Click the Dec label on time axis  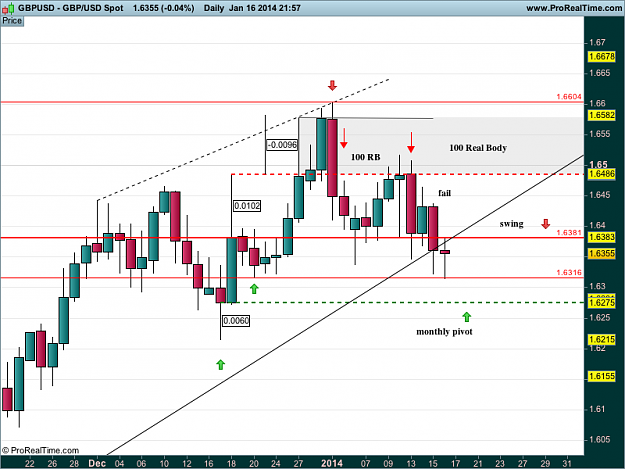97,463
